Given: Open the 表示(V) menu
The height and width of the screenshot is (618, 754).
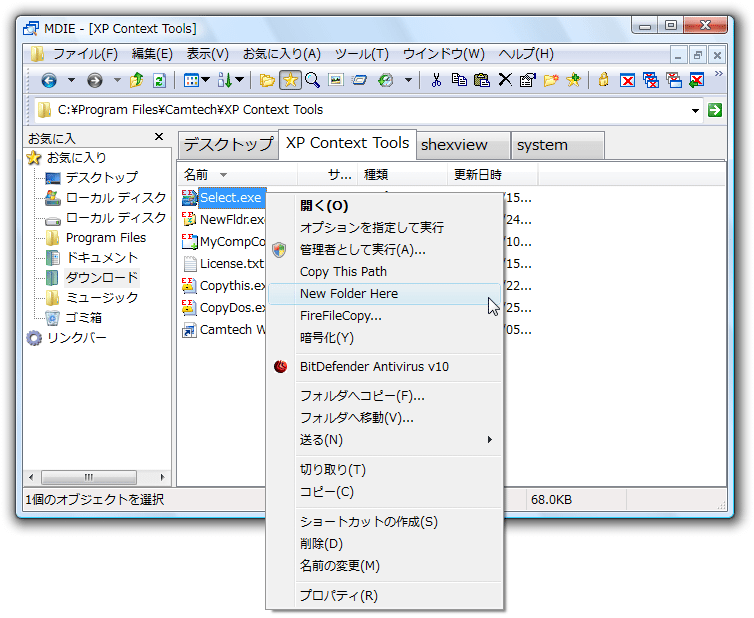Looking at the screenshot, I should pos(208,53).
